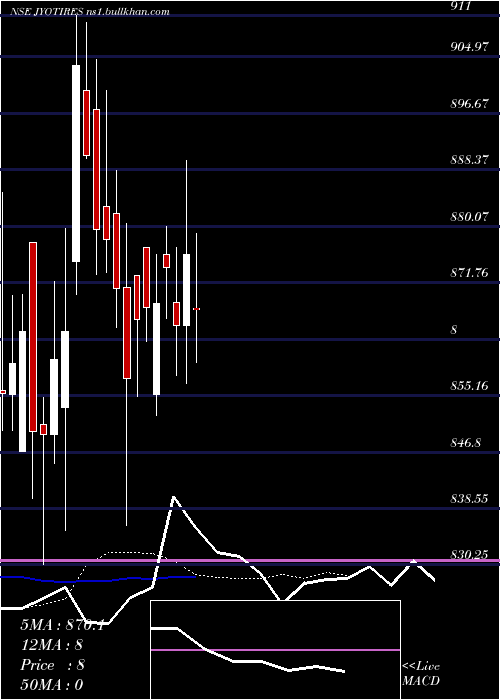The width and height of the screenshot is (500, 700).
Task: Click the 888.37 price axis label
Action: pyautogui.click(x=469, y=160)
